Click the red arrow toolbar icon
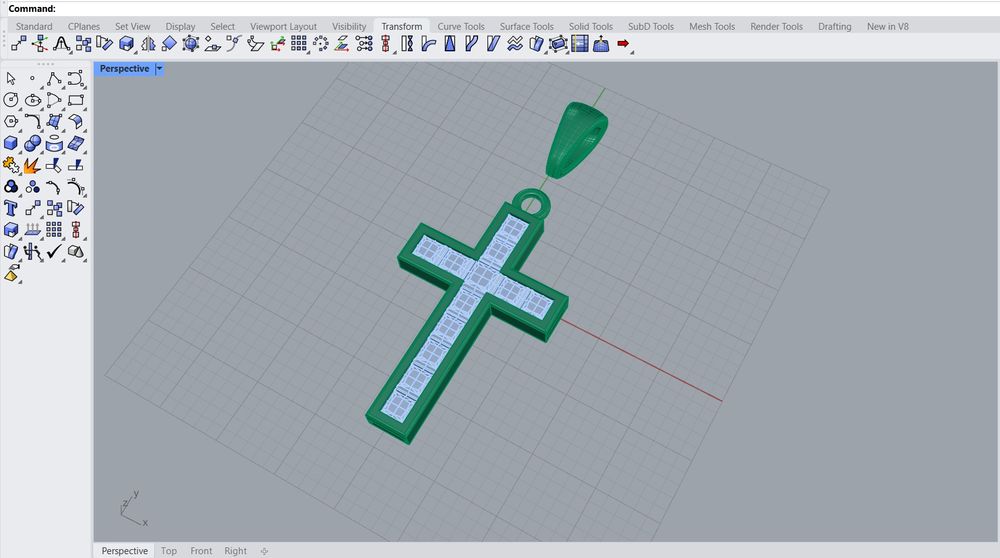1000x558 pixels. [x=624, y=44]
